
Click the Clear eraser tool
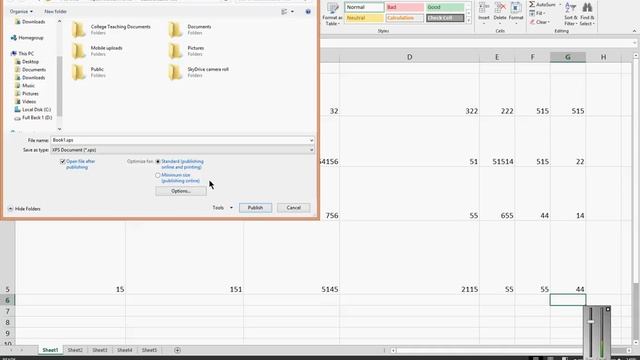point(539,22)
